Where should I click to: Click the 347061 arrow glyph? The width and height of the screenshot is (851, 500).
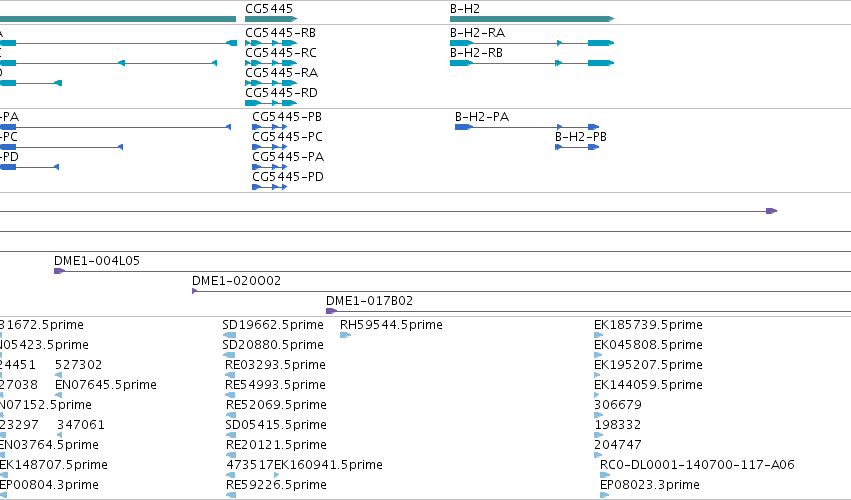pyautogui.click(x=59, y=435)
